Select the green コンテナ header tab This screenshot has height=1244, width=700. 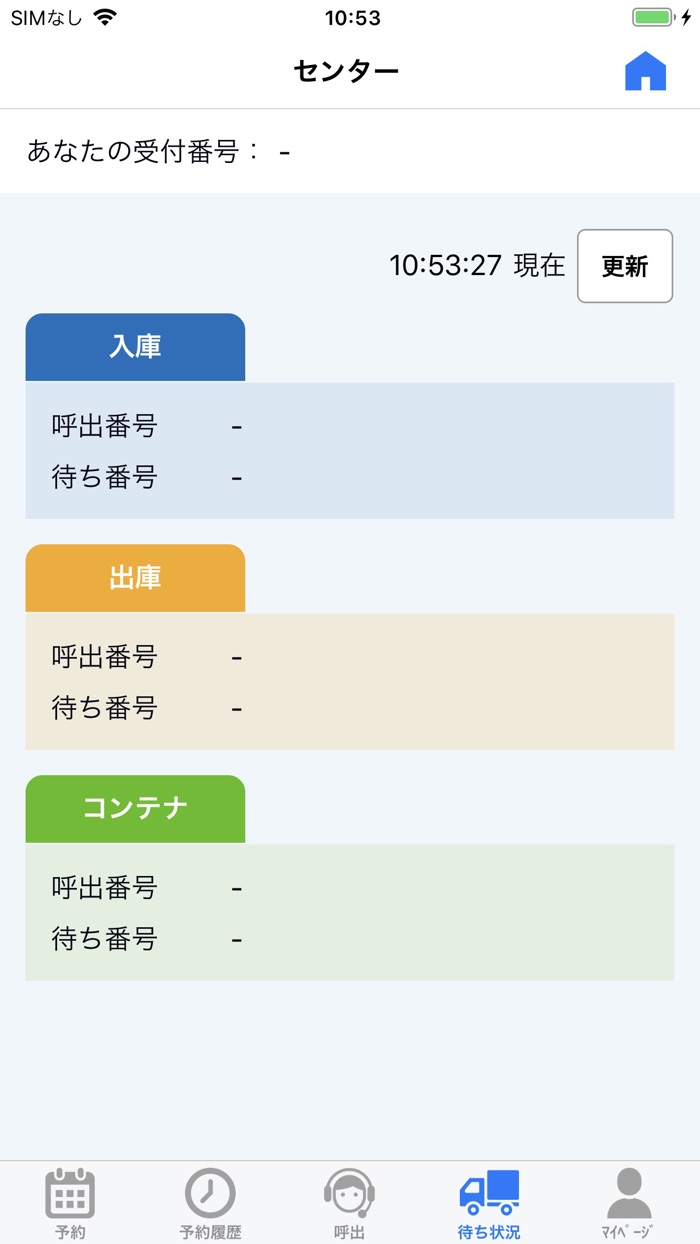tap(135, 808)
